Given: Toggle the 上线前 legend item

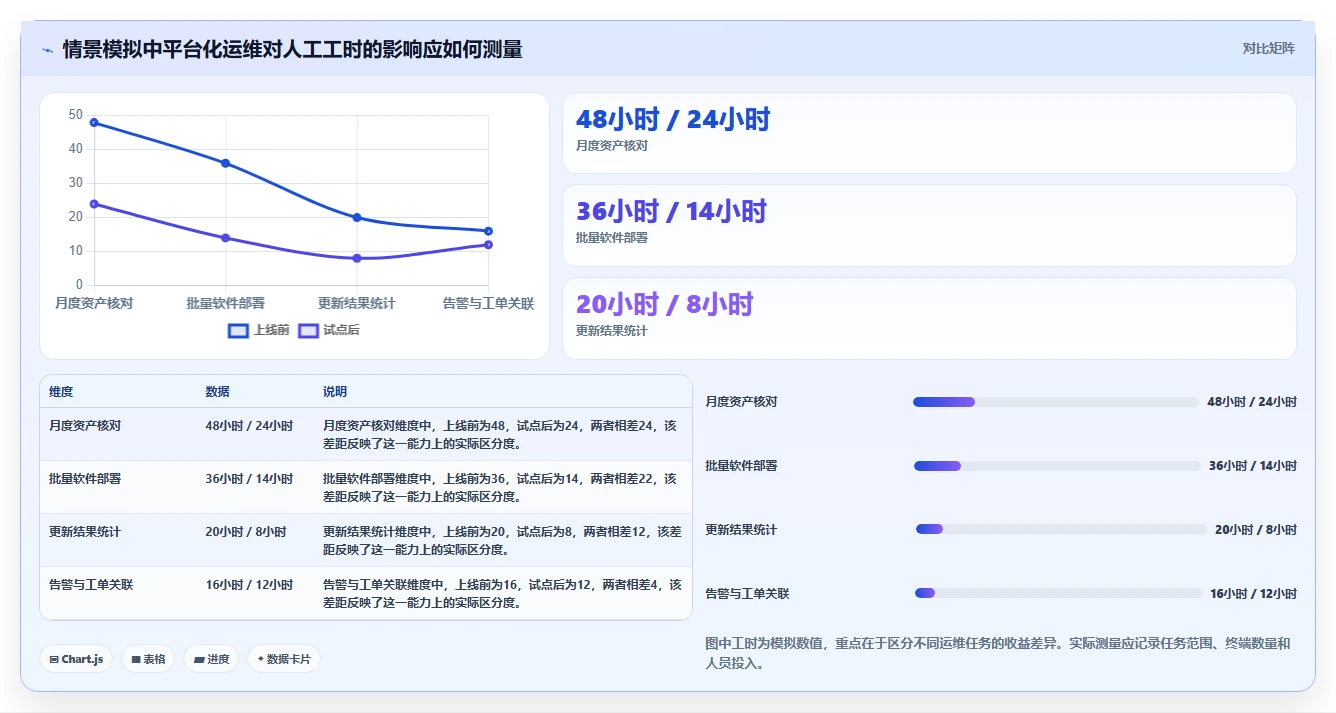Looking at the screenshot, I should point(259,330).
